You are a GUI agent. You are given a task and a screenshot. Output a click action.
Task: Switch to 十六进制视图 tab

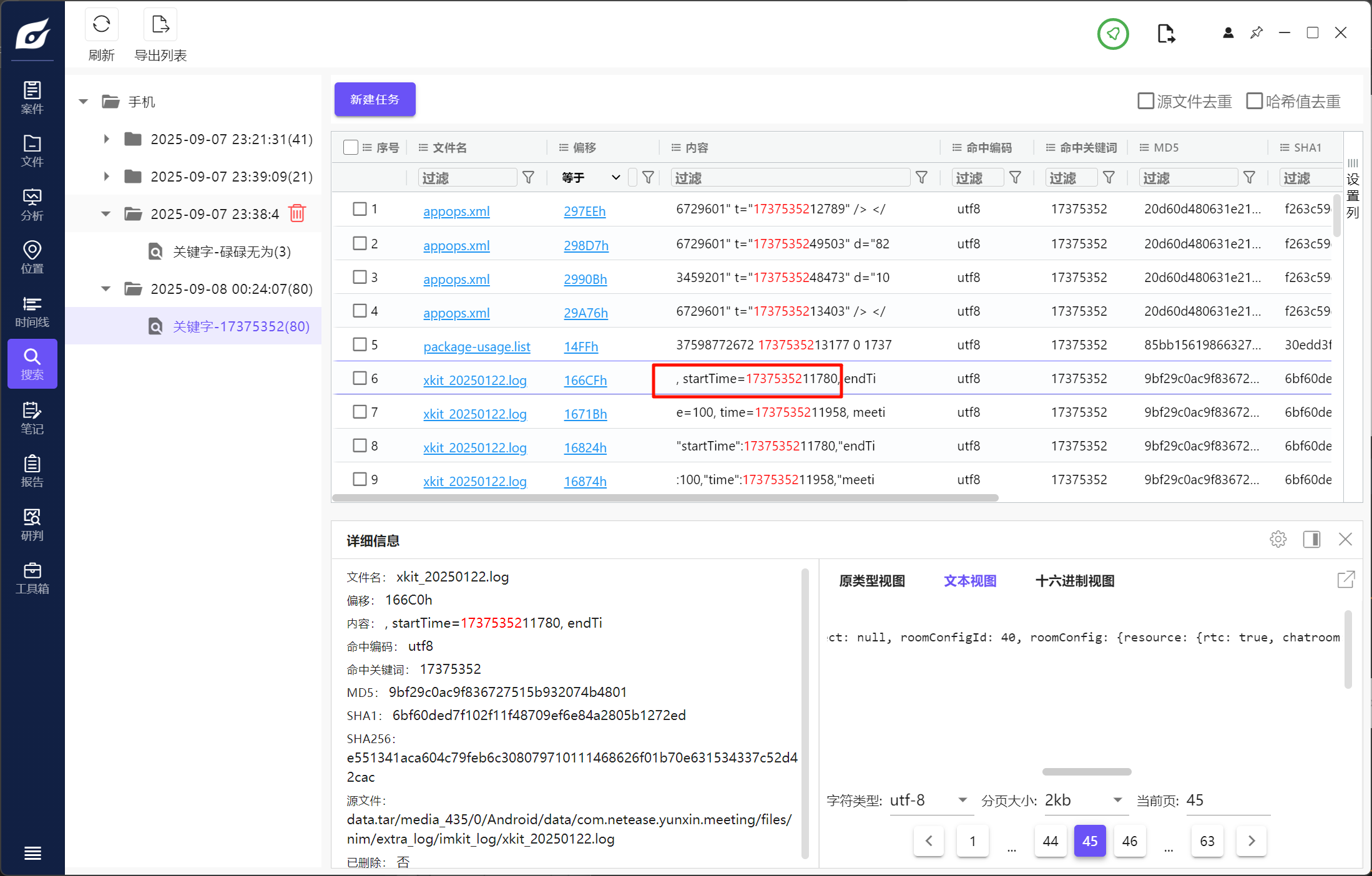click(1074, 581)
